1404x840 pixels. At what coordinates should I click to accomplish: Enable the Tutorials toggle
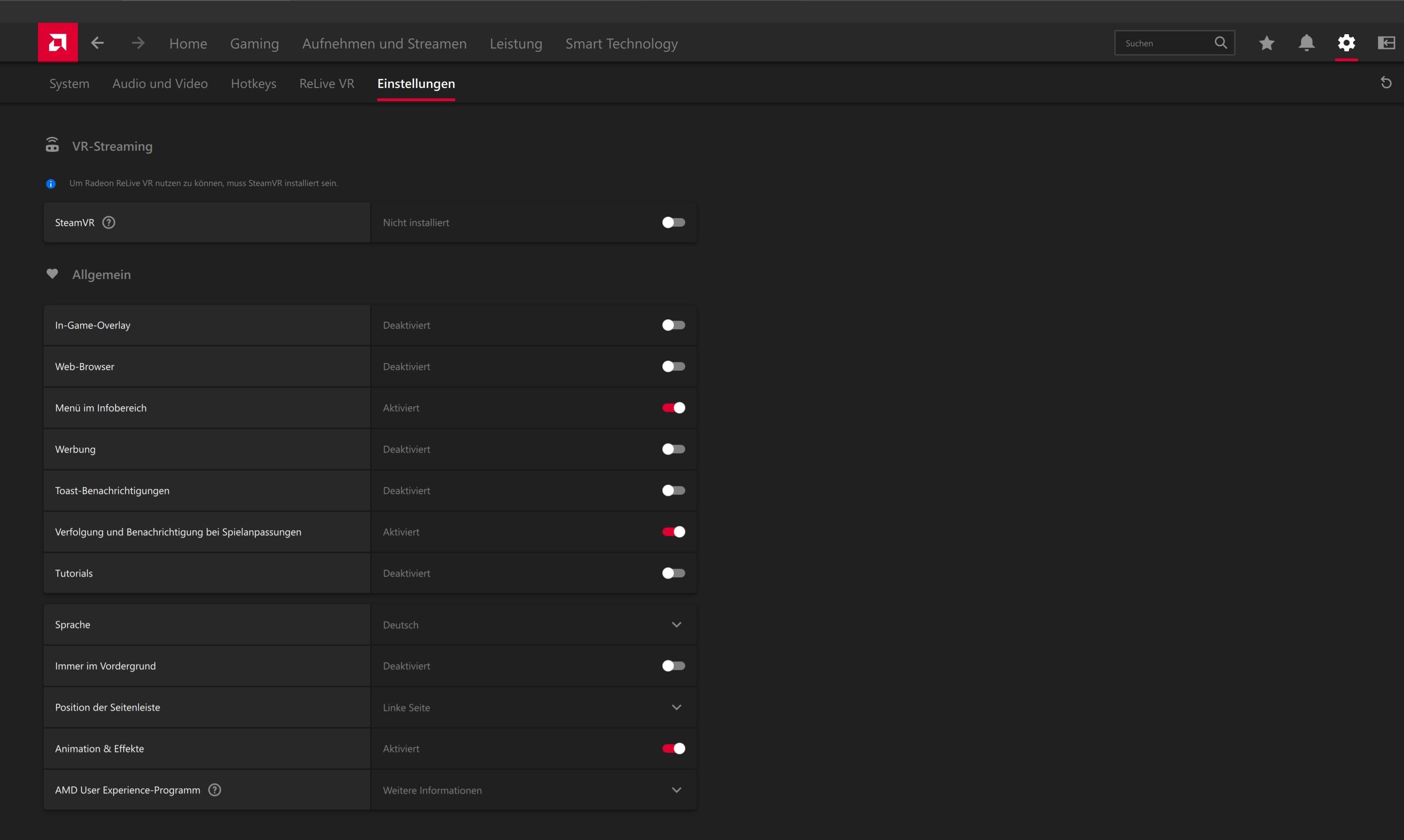click(673, 573)
